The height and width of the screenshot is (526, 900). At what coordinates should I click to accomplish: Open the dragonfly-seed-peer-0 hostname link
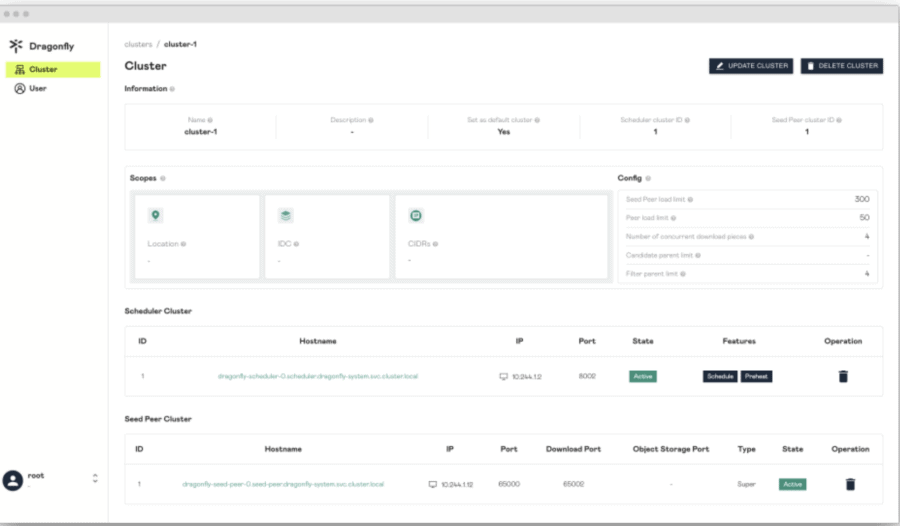point(283,484)
